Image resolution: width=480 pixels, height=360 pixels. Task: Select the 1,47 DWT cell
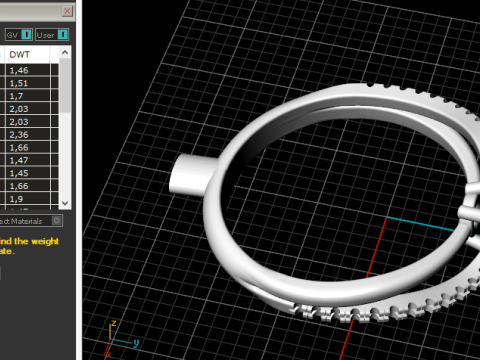point(27,160)
